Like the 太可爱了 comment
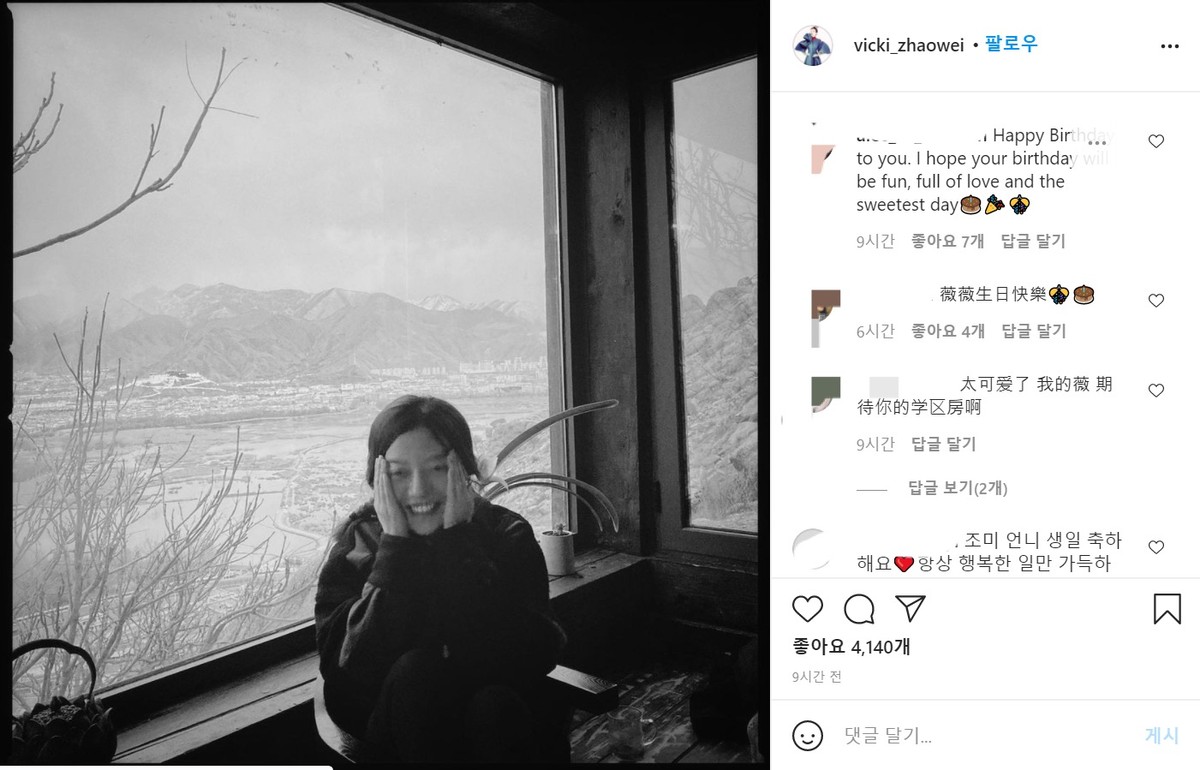This screenshot has width=1200, height=770. 1156,390
